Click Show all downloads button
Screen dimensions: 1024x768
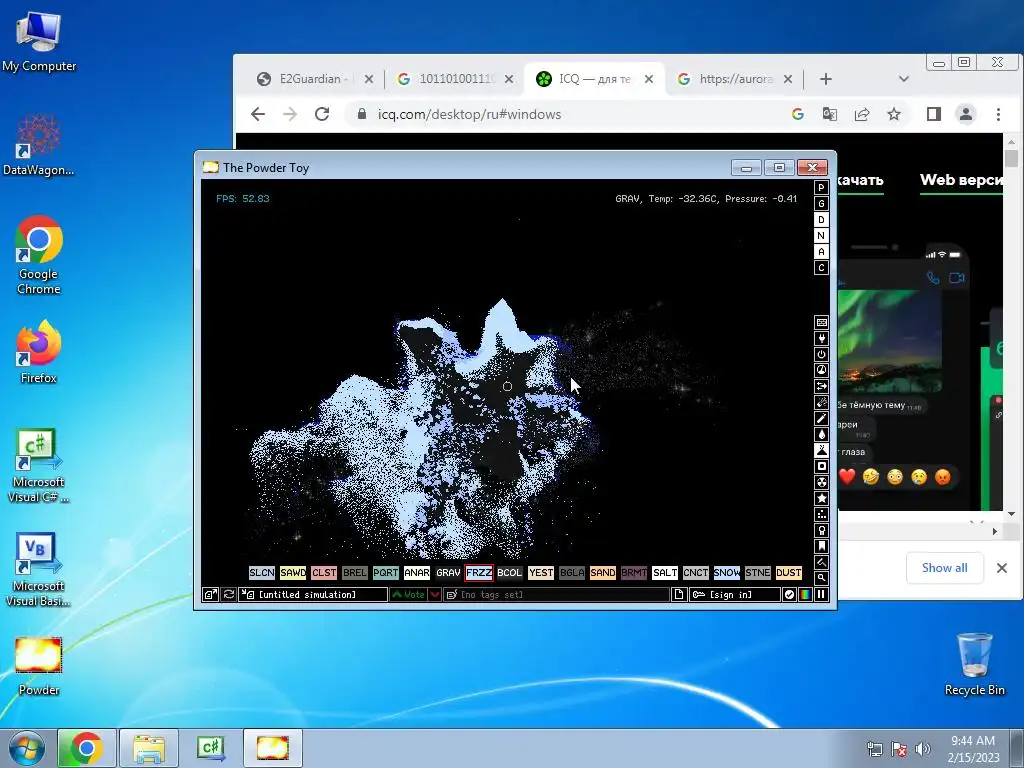[944, 568]
